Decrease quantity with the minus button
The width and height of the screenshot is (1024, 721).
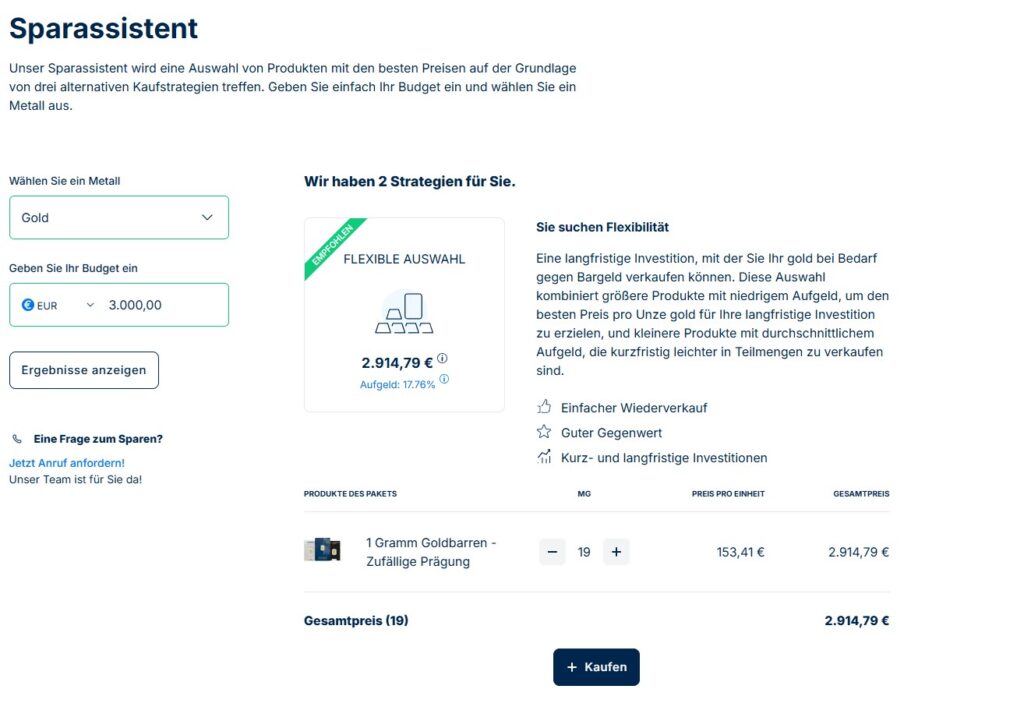[x=552, y=552]
